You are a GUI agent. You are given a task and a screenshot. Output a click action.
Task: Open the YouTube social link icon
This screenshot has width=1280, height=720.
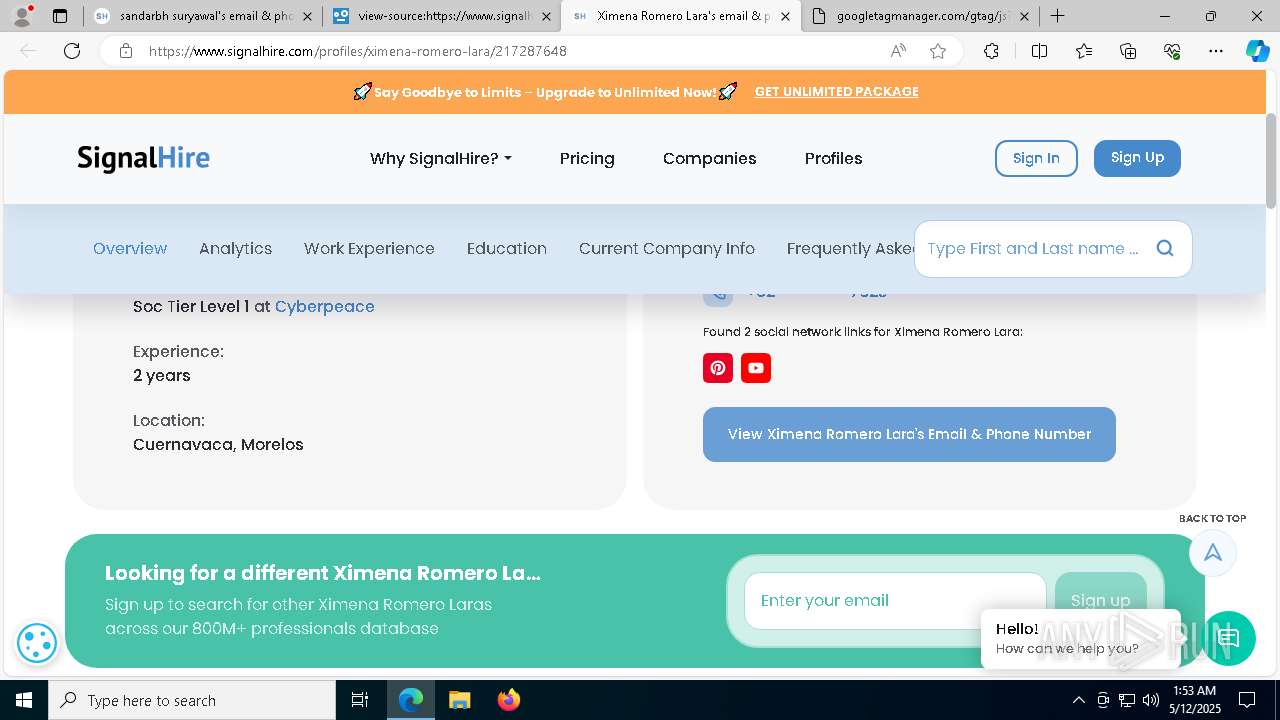[x=756, y=368]
